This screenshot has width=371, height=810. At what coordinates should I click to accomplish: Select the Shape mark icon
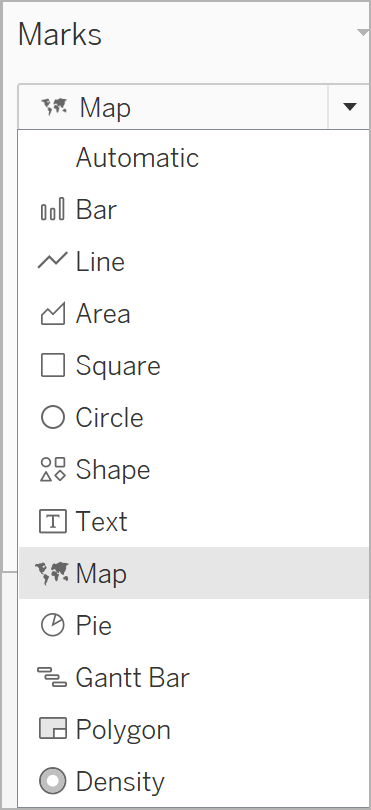tap(53, 469)
